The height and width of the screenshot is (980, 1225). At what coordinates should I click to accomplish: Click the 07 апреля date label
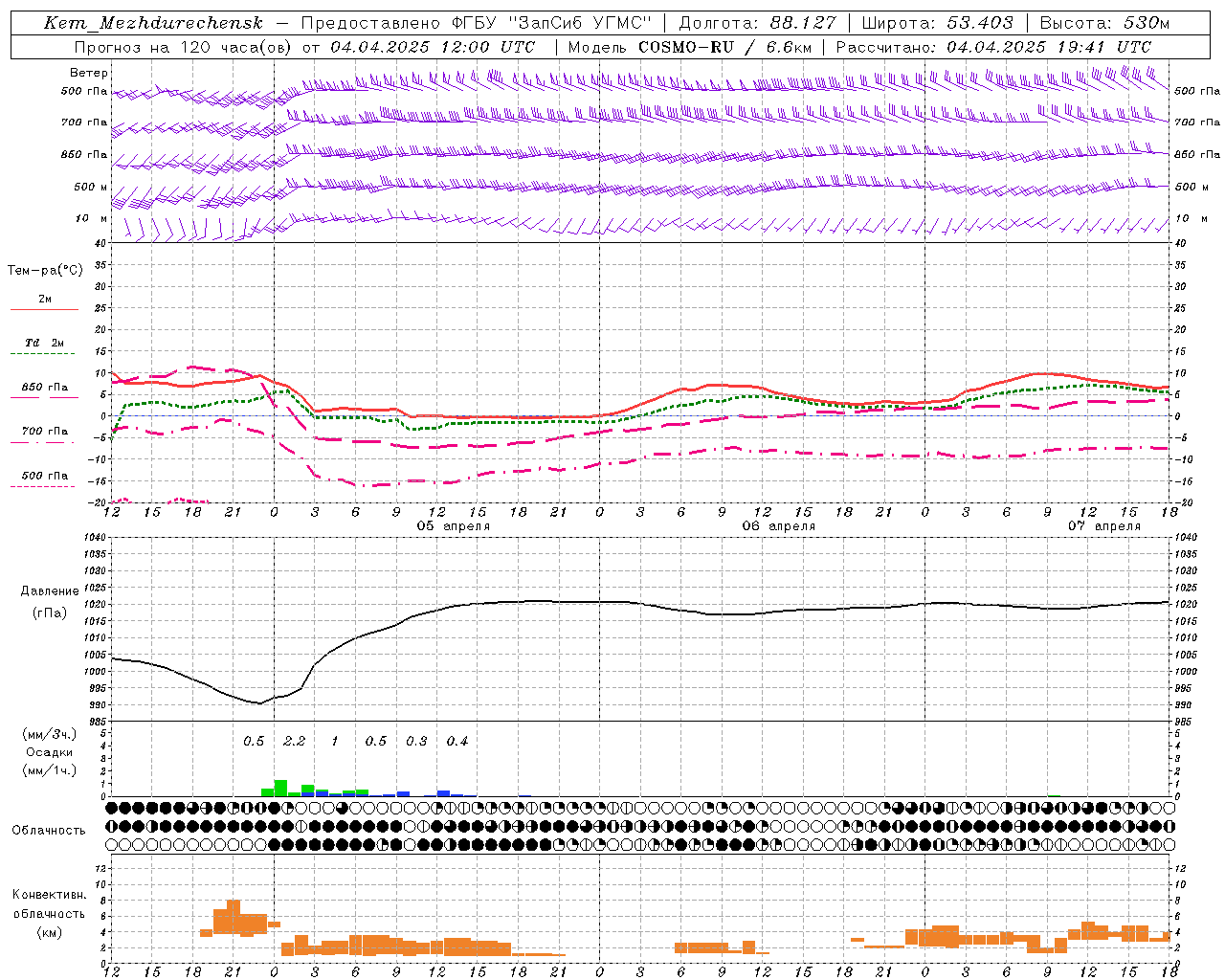(1104, 526)
